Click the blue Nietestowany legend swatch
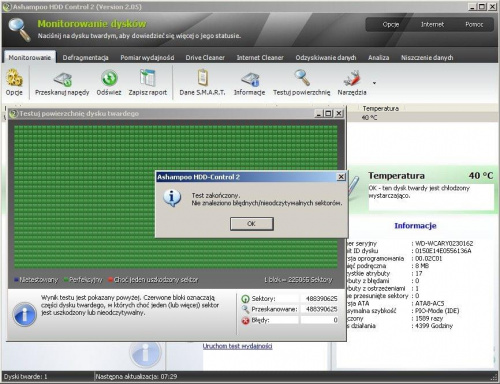 click(16, 280)
